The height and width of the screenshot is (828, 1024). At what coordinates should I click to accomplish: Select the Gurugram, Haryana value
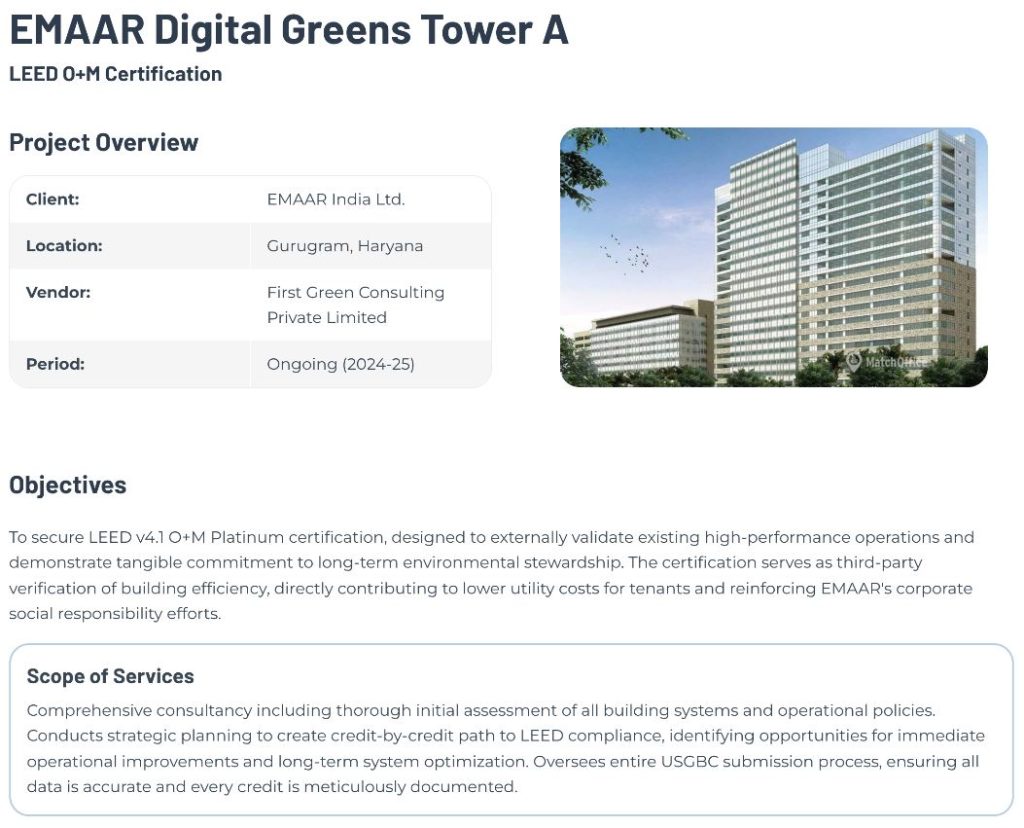(x=344, y=246)
